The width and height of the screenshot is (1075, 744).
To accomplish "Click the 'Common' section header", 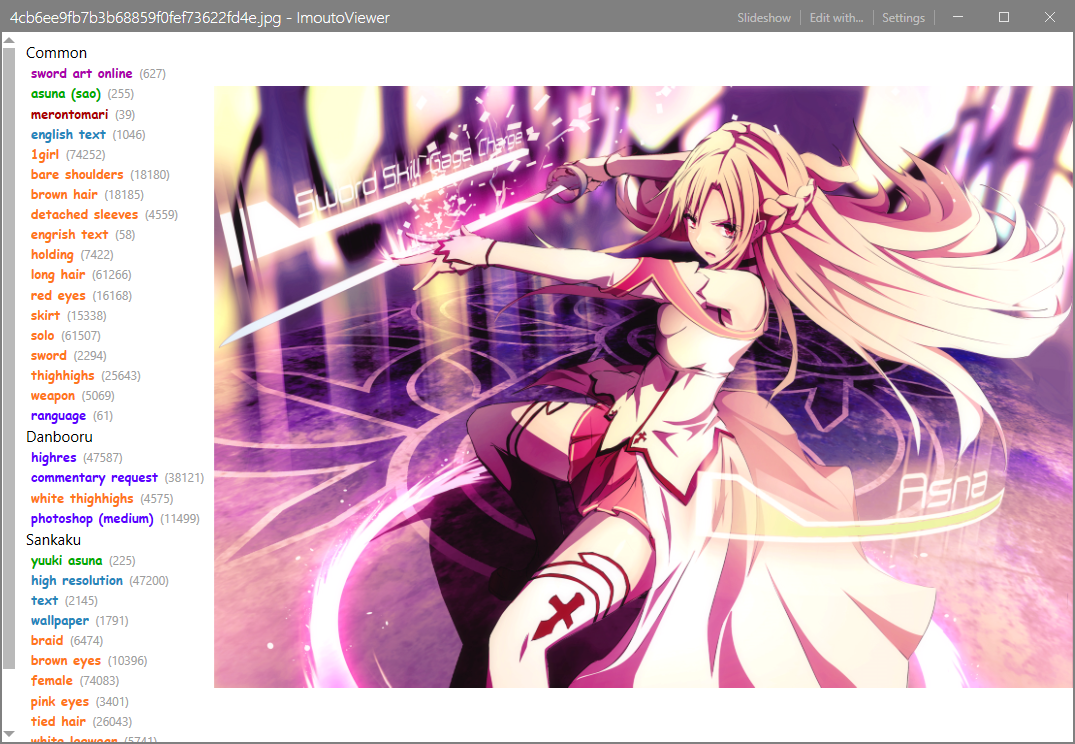I will [56, 53].
